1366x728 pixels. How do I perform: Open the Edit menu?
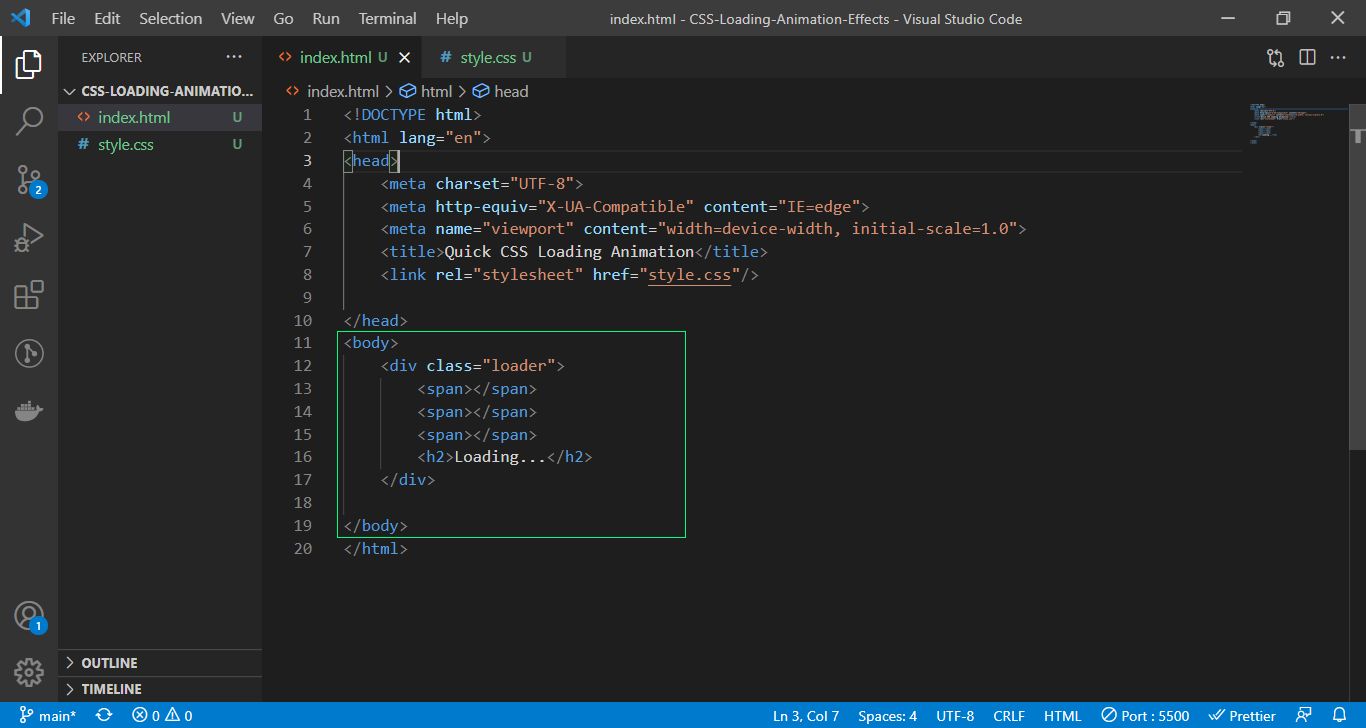tap(107, 18)
